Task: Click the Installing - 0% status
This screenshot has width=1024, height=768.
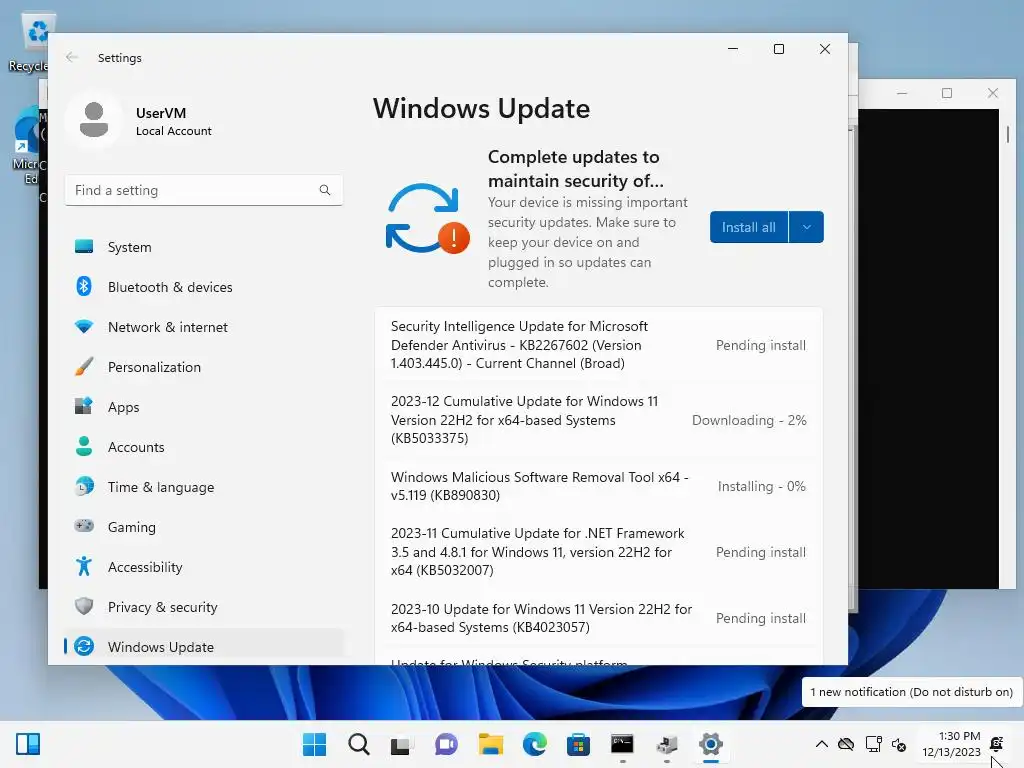Action: pos(761,486)
